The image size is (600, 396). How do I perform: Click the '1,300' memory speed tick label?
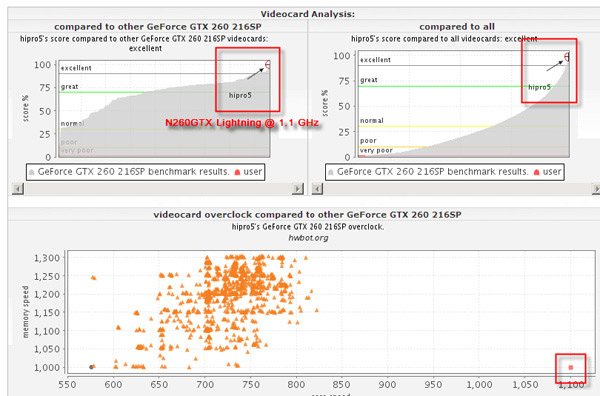click(x=47, y=258)
